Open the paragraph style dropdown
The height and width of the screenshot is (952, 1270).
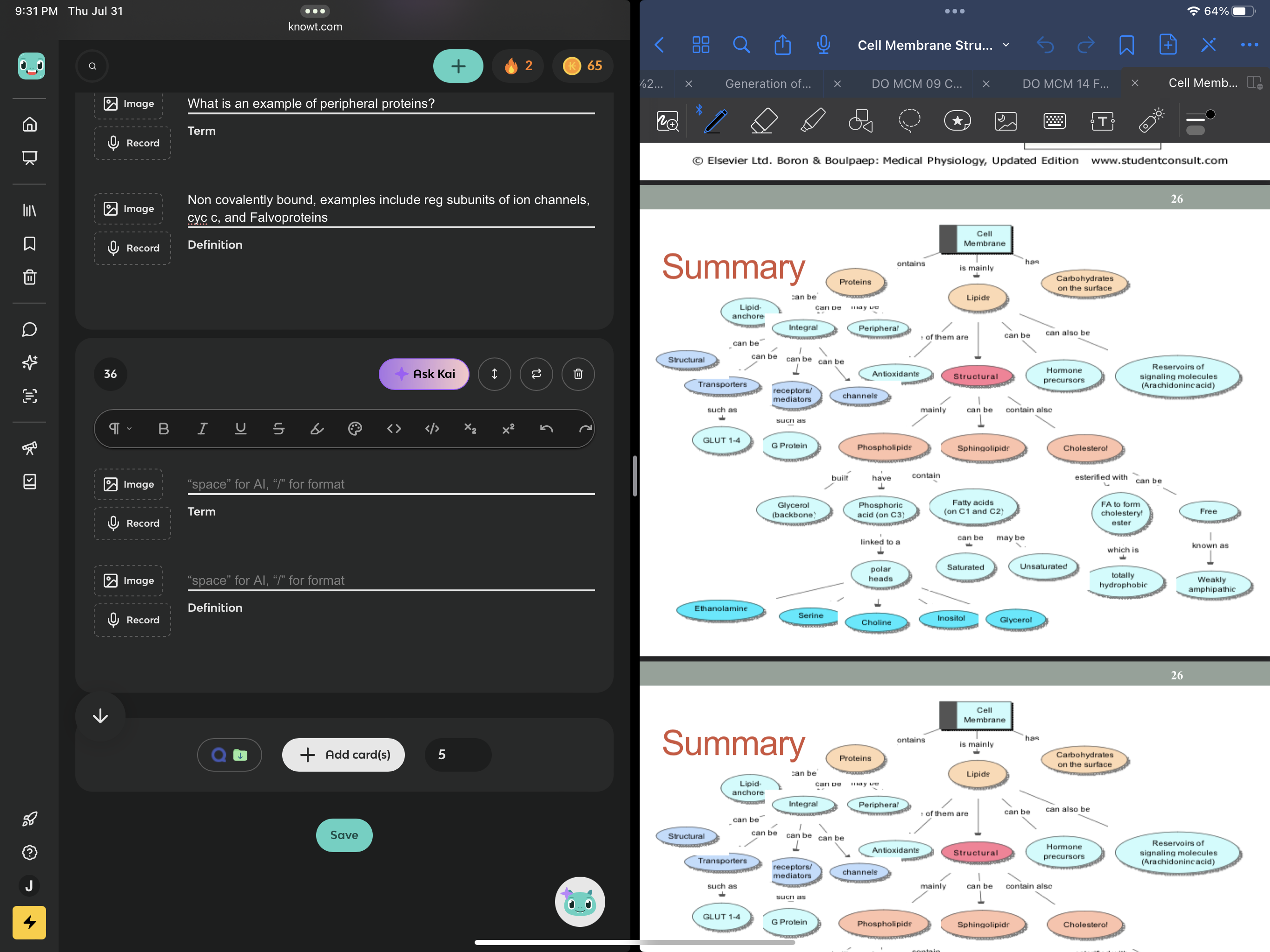pyautogui.click(x=120, y=428)
